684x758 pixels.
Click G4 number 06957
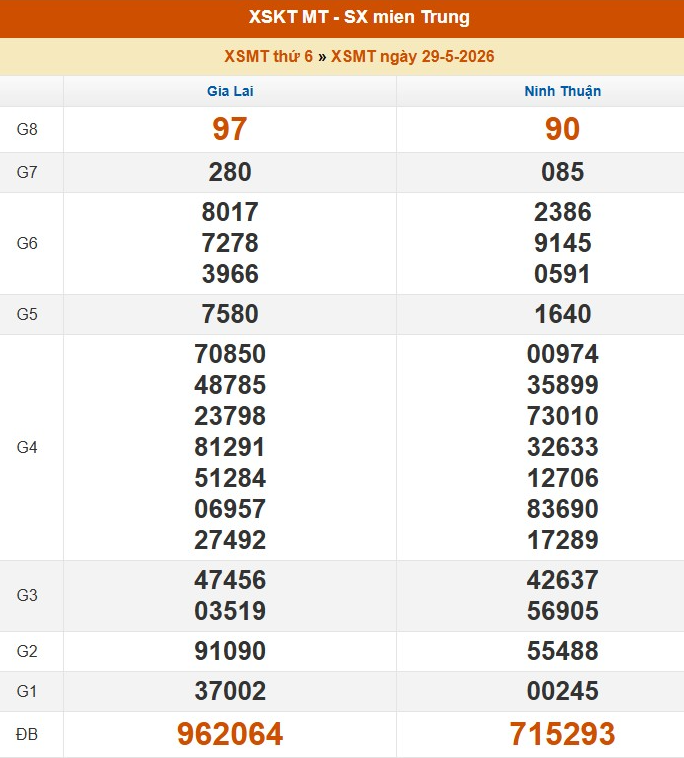230,509
